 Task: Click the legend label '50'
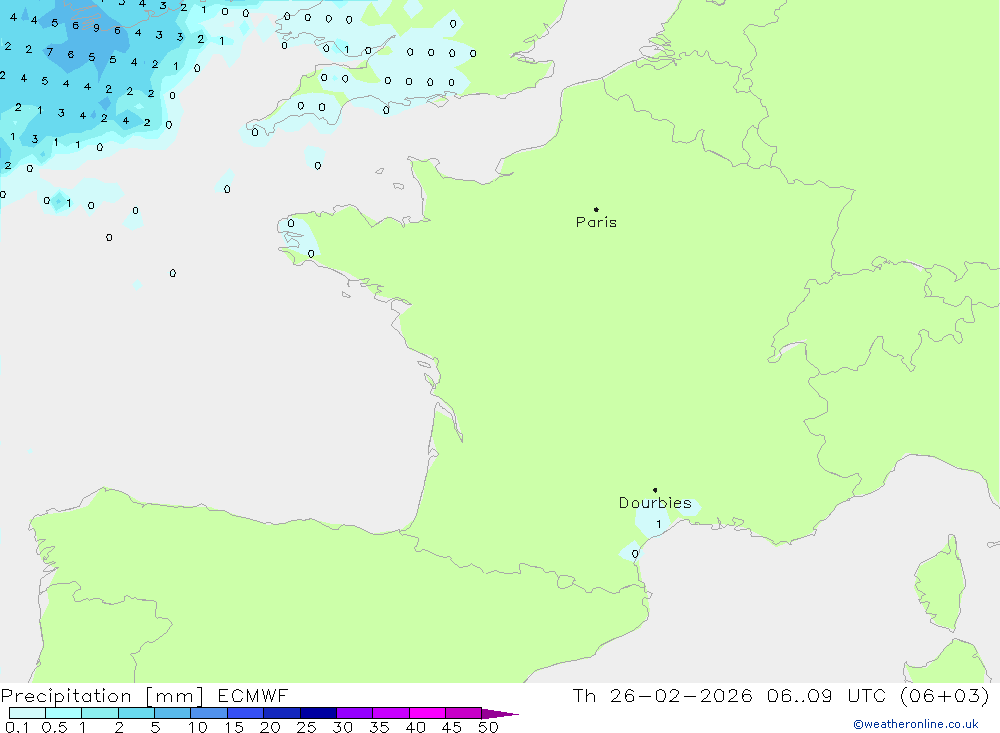(488, 727)
